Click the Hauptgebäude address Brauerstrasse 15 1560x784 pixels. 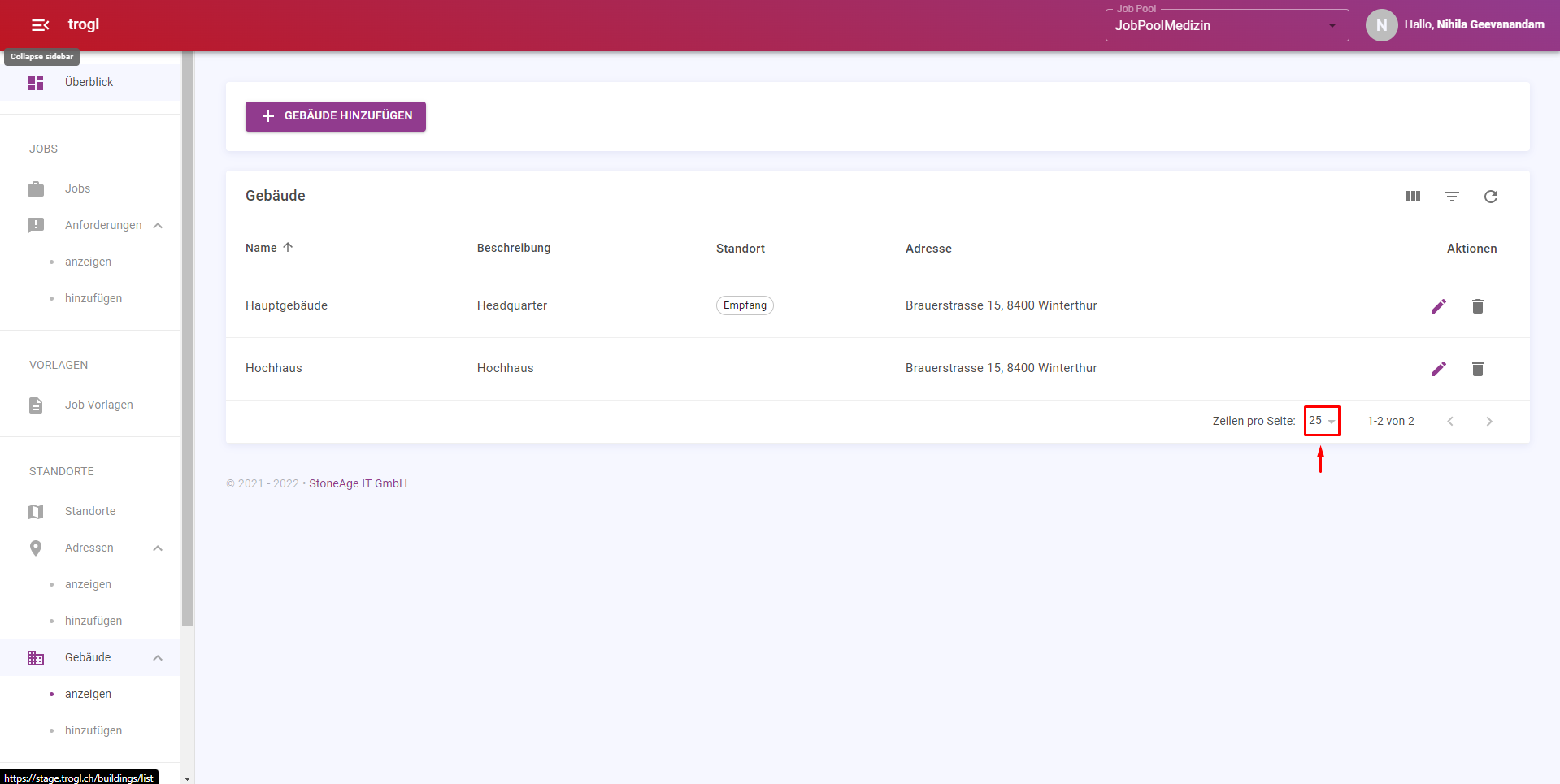point(1002,305)
